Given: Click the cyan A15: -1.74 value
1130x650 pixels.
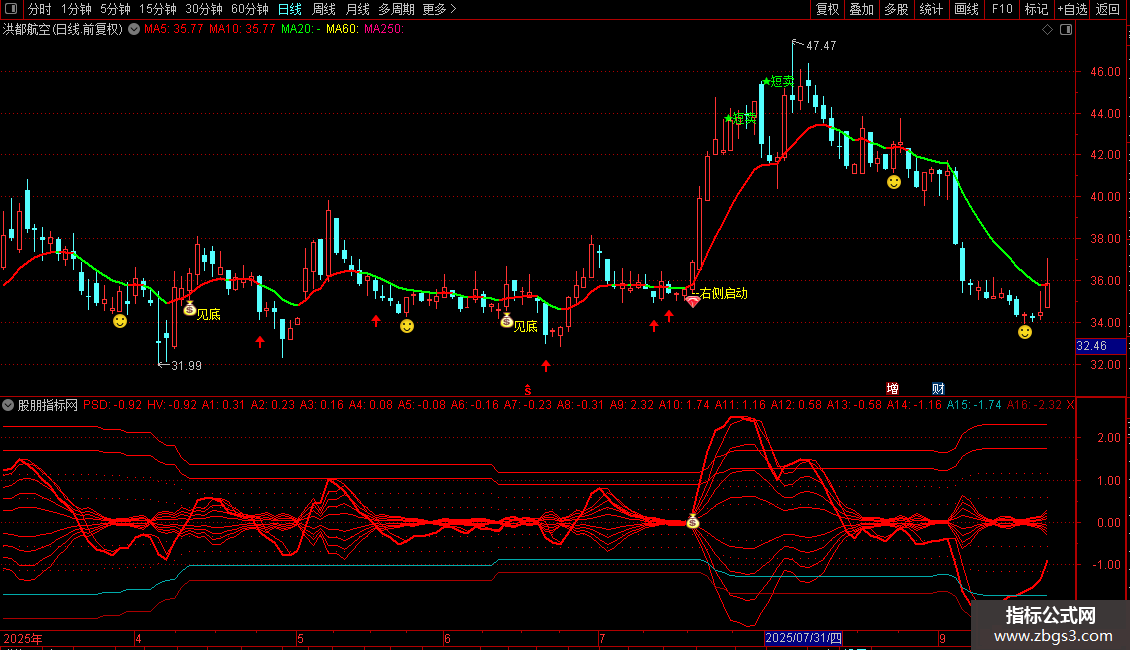Looking at the screenshot, I should [974, 405].
